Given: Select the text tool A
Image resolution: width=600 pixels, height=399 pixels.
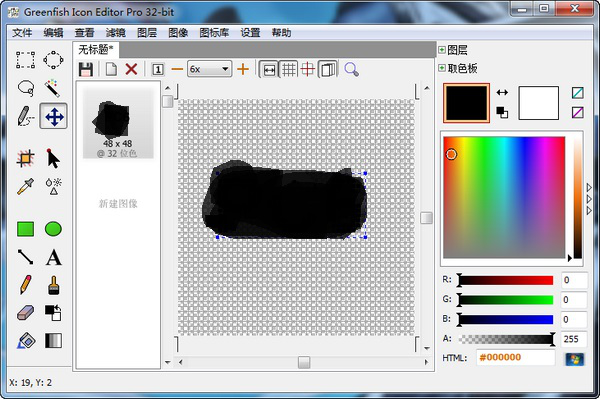Looking at the screenshot, I should [x=53, y=257].
